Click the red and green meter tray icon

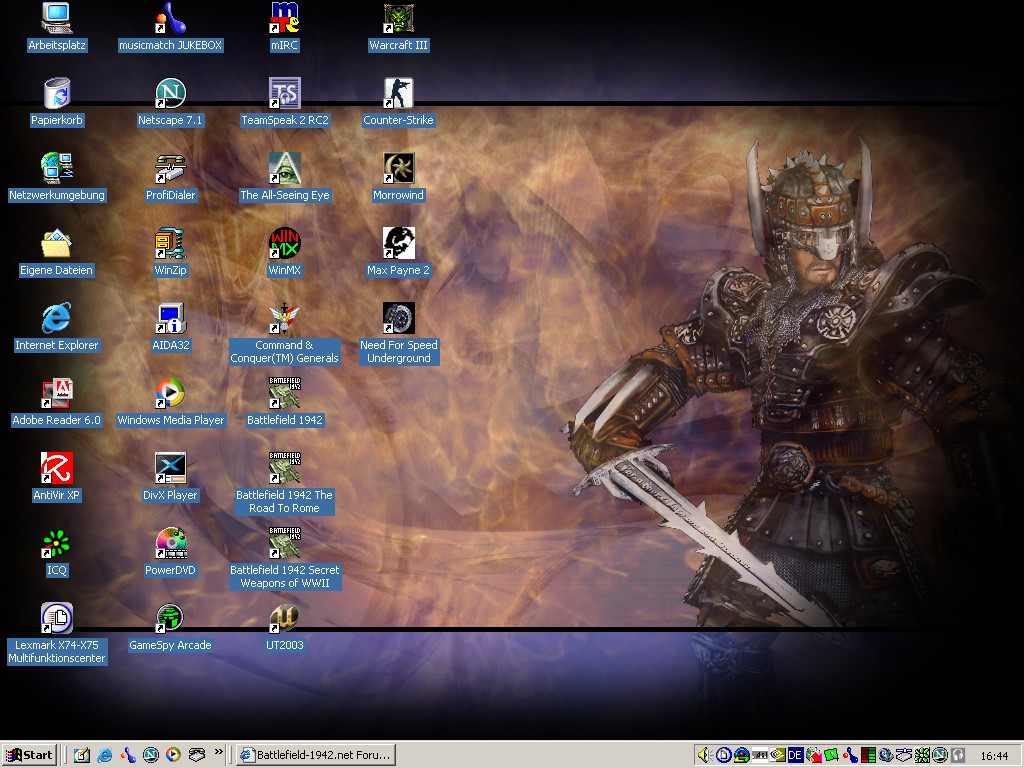tap(868, 756)
